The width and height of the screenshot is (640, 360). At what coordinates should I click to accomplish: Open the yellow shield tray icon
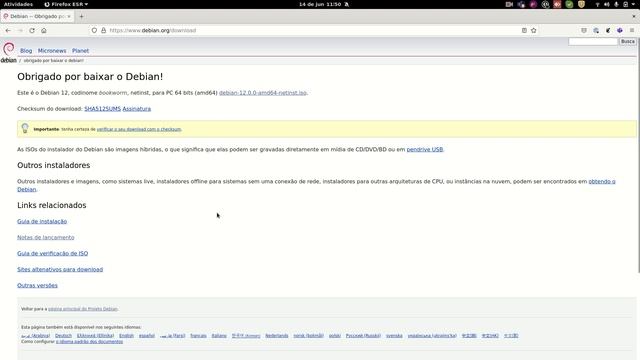(581, 4)
